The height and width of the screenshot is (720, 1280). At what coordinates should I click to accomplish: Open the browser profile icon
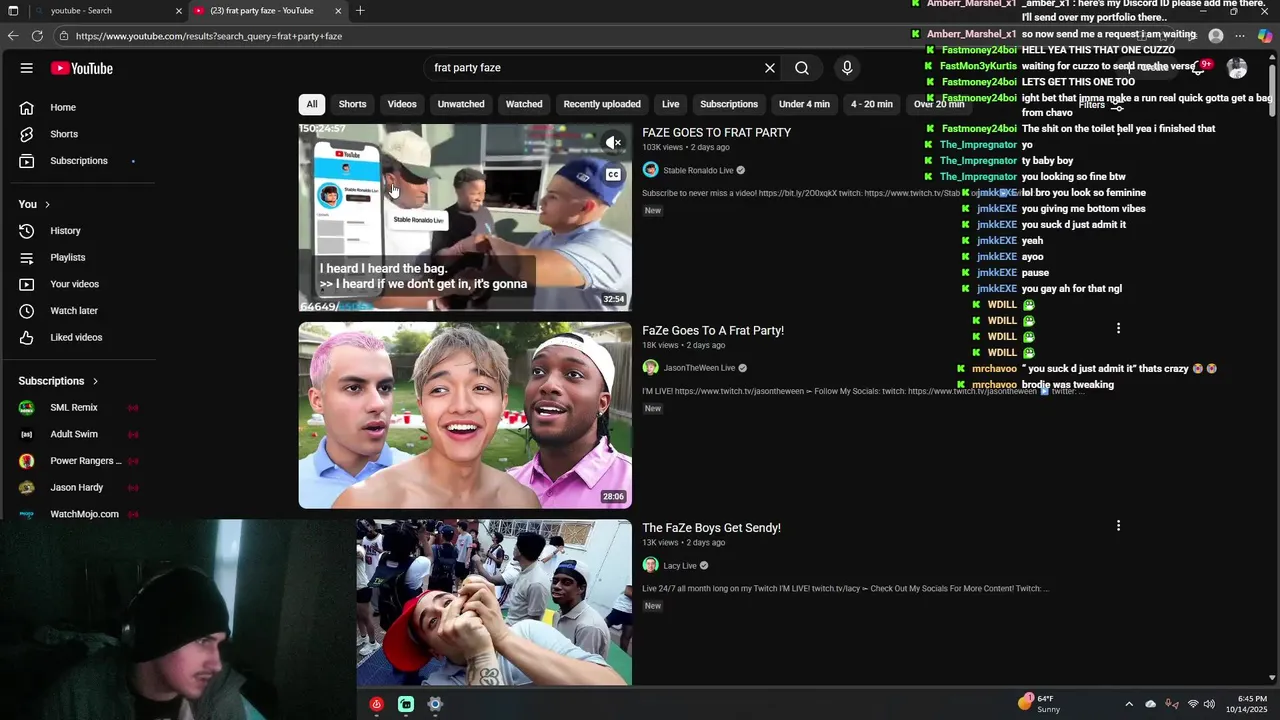(x=1216, y=36)
